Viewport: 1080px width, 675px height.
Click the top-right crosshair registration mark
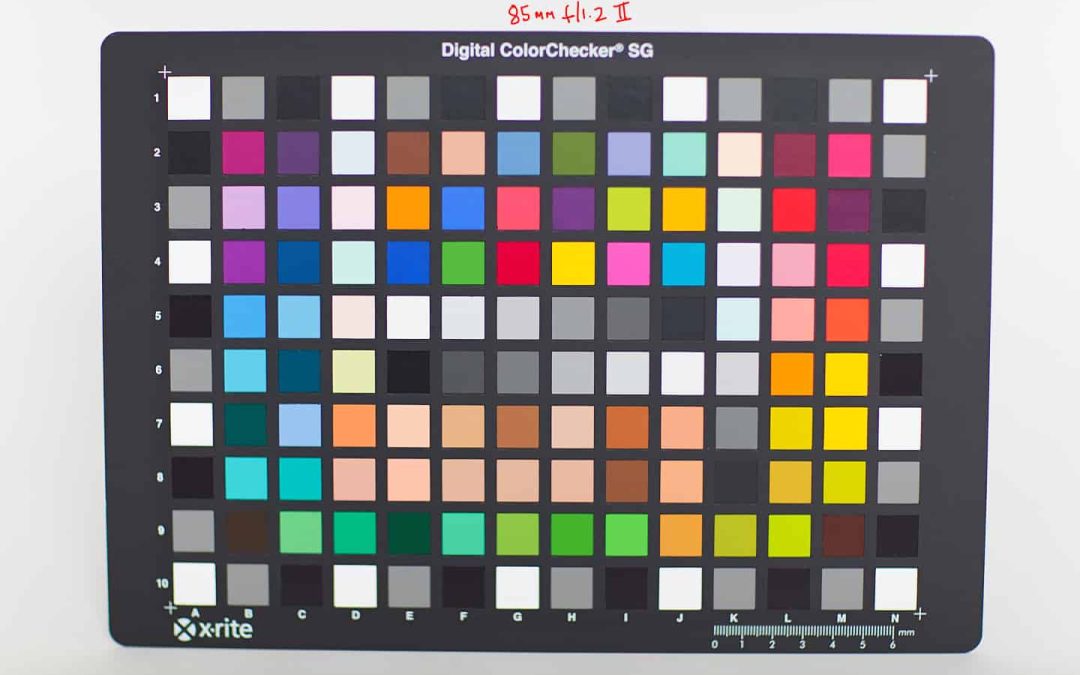(930, 75)
